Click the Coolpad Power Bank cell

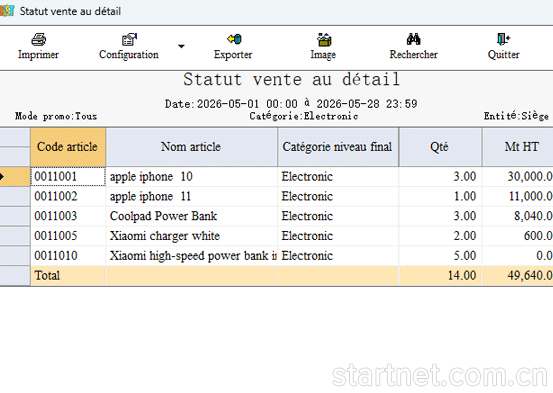pos(191,216)
